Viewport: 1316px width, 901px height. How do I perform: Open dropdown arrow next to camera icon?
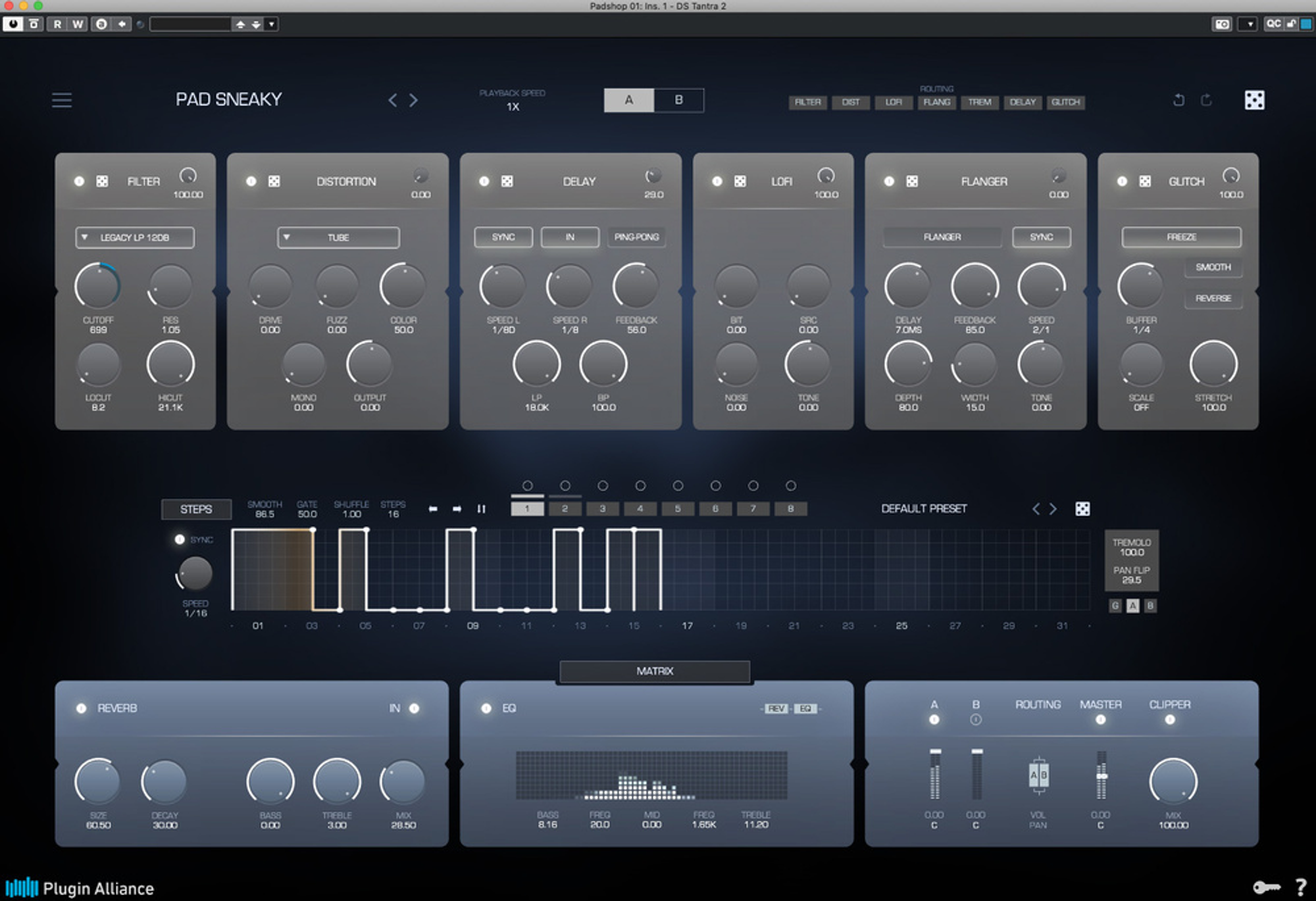click(x=1249, y=24)
